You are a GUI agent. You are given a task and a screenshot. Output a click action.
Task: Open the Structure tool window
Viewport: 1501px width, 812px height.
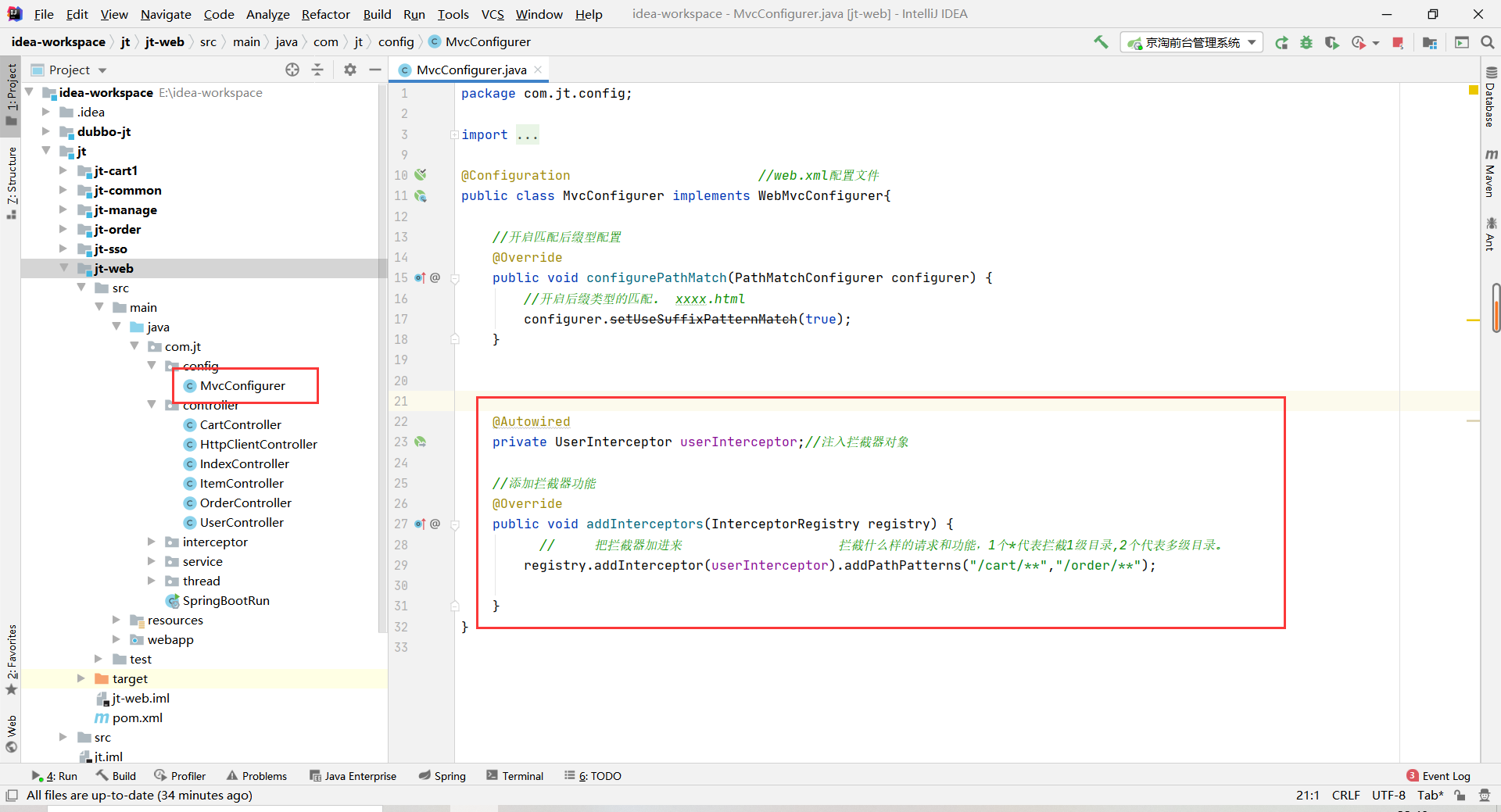point(11,182)
